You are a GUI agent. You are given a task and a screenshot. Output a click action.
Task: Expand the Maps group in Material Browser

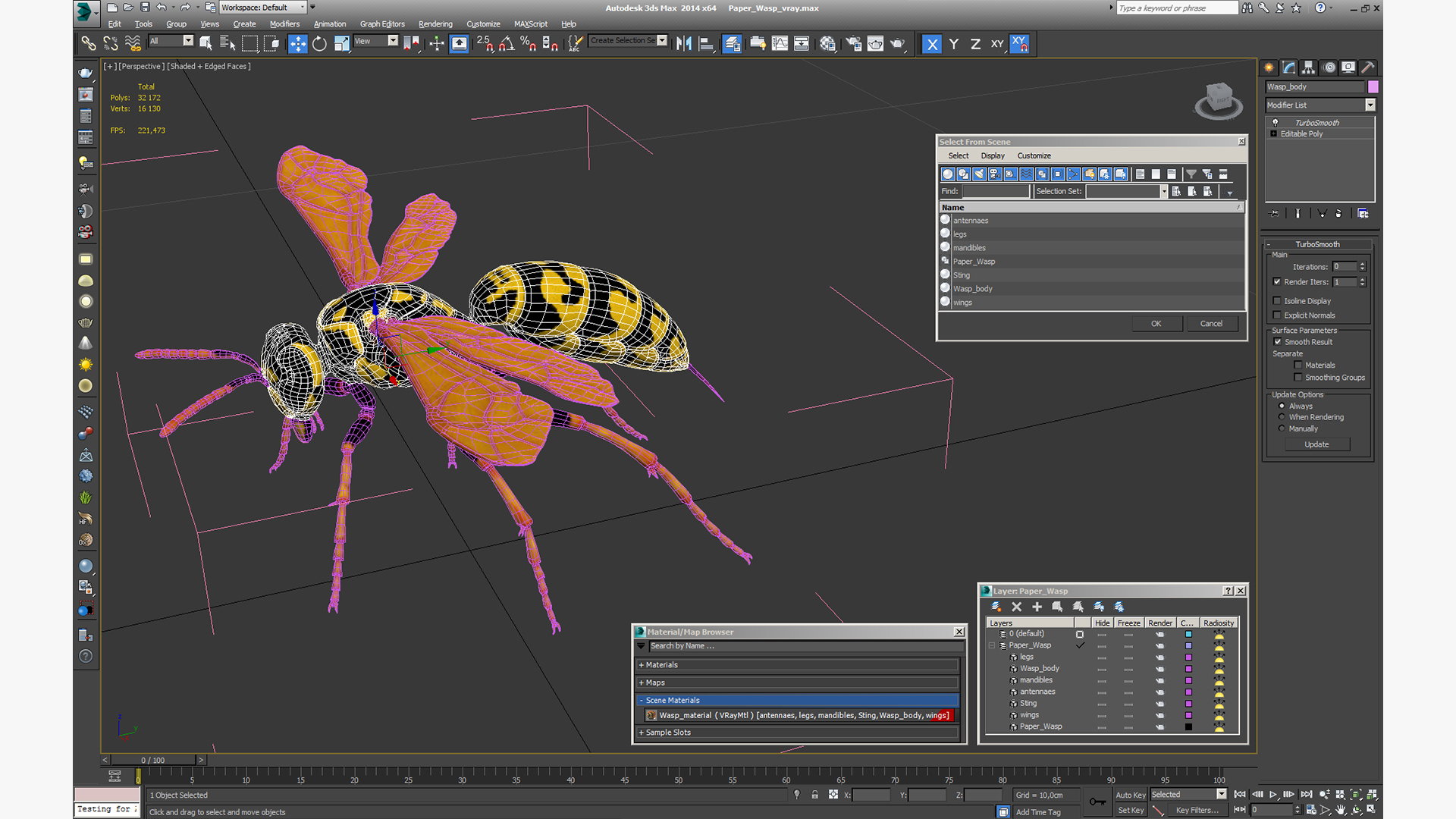click(798, 683)
